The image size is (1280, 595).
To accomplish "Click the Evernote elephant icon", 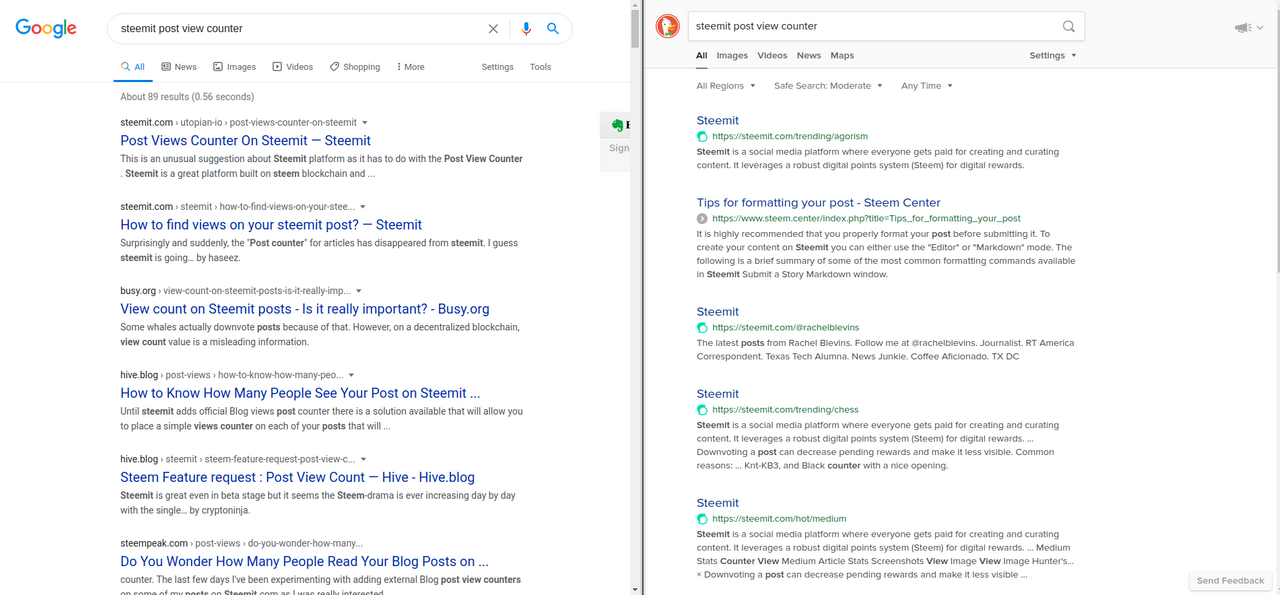I will pos(619,126).
